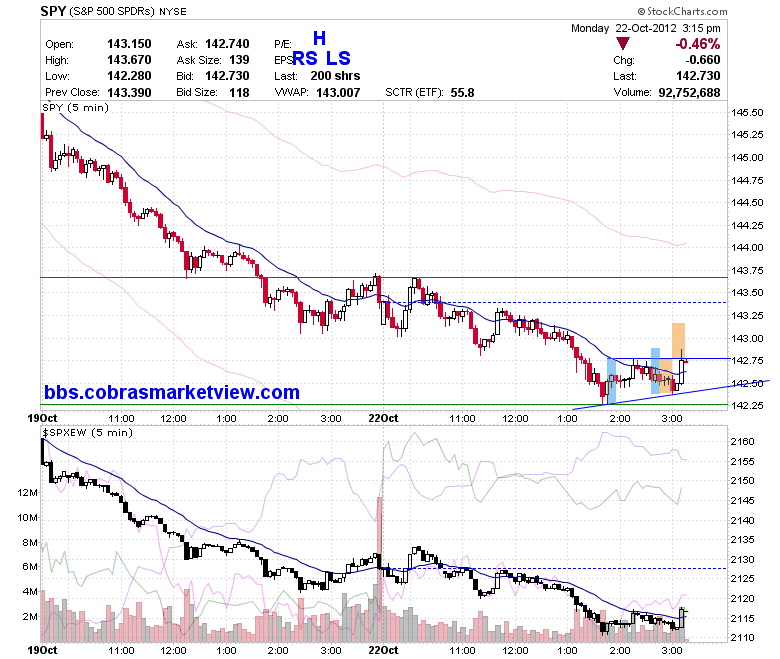
Task: Click the blue 'RS' annotation label
Action: 305,58
